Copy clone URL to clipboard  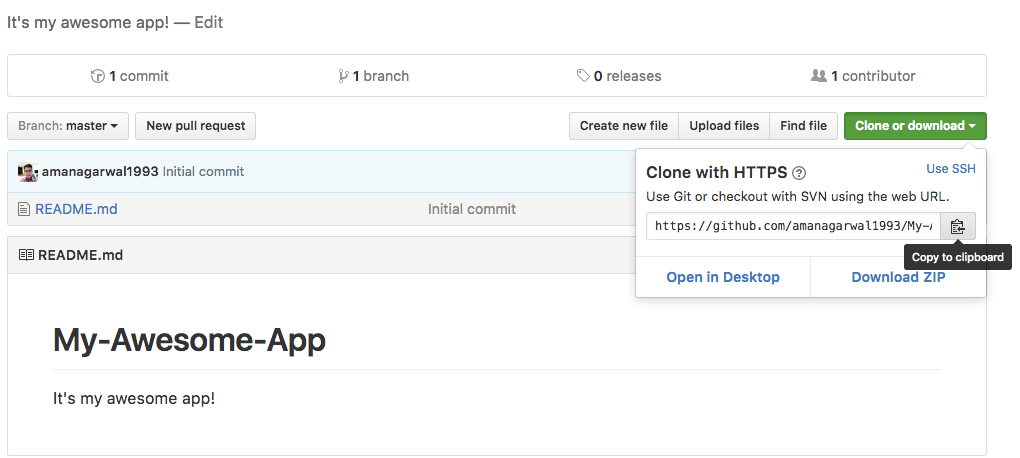tap(957, 226)
